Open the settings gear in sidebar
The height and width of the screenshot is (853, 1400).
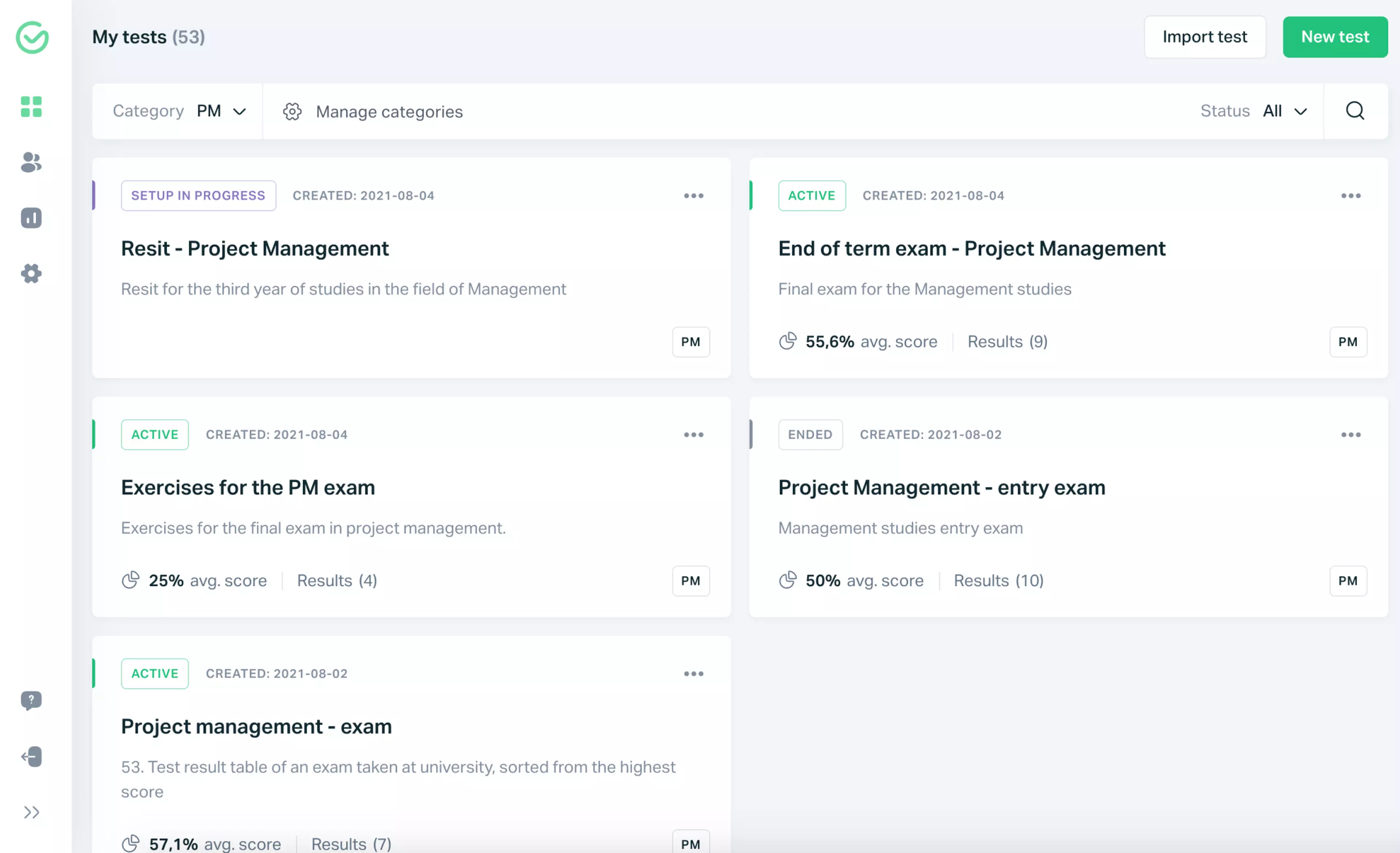coord(31,274)
